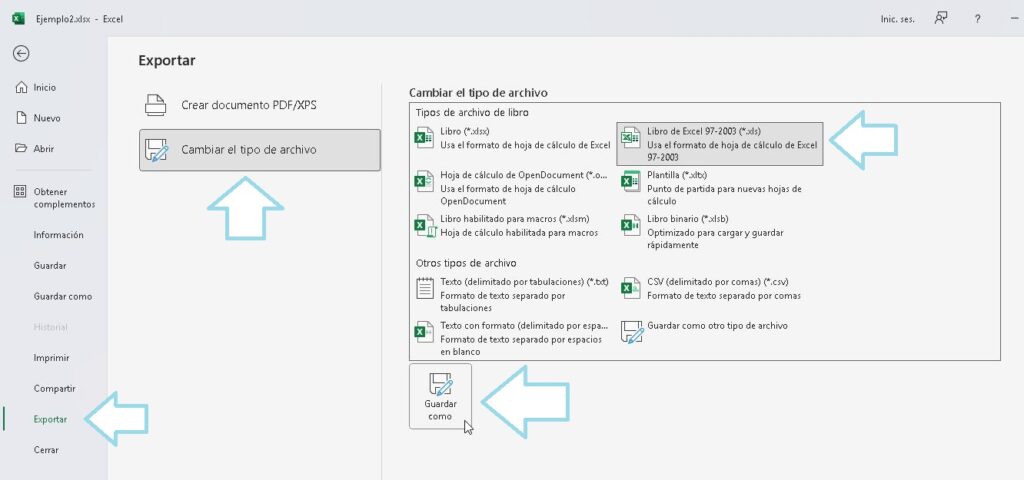Choose Crear documento PDF/XPS

[x=259, y=104]
